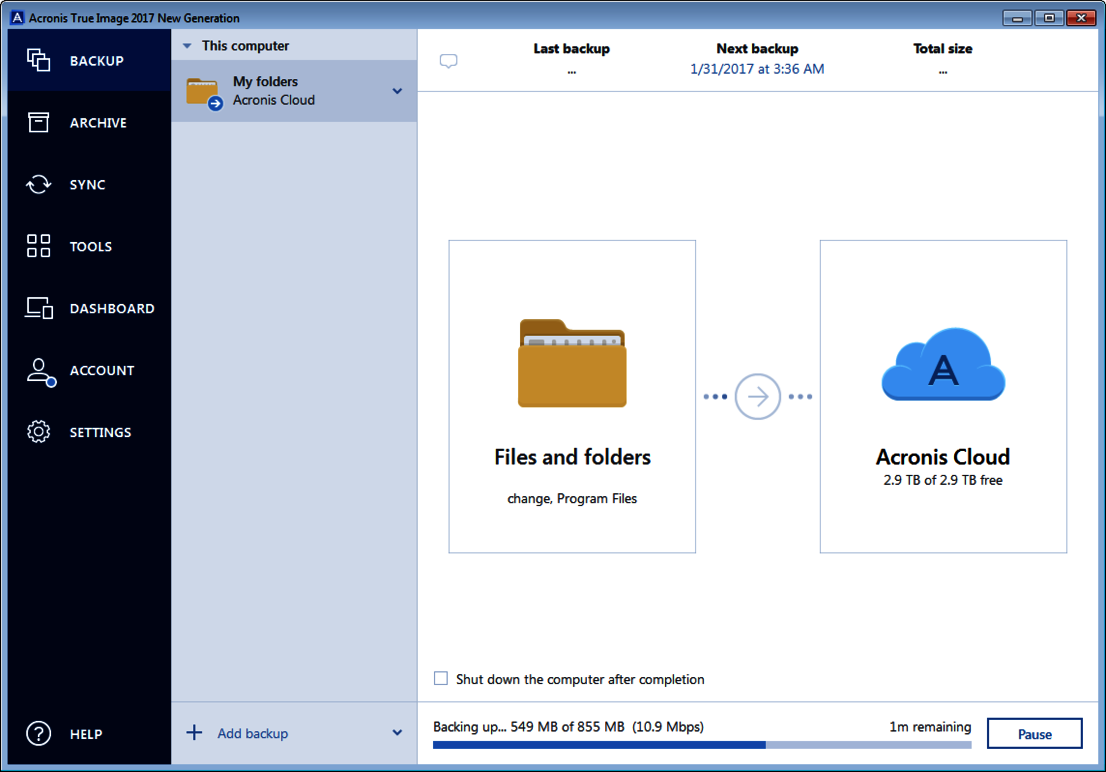
Task: Click the Settings gear icon
Action: (x=39, y=433)
